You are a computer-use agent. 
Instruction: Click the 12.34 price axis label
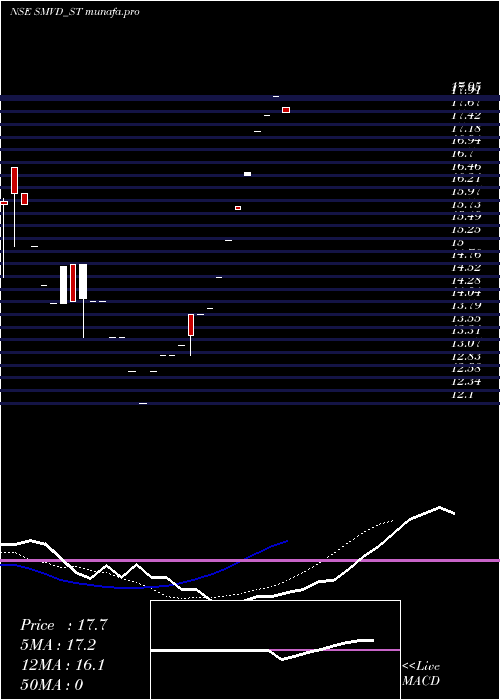(x=466, y=381)
